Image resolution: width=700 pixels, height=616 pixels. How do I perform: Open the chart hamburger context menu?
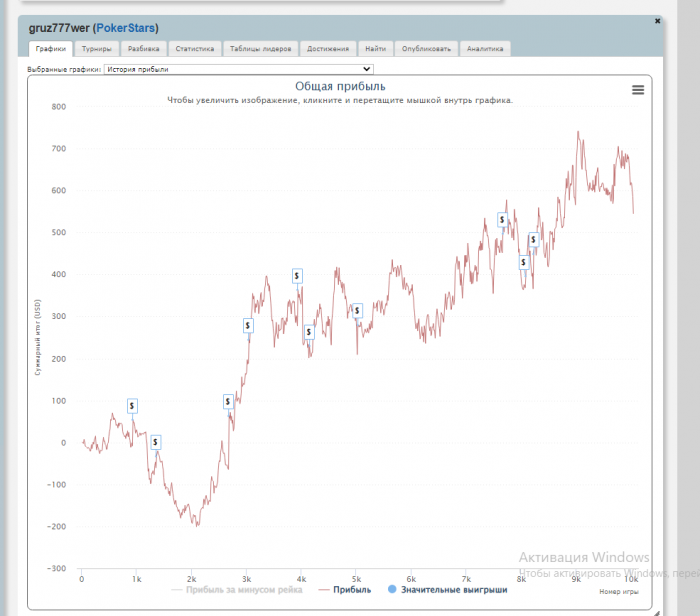click(638, 90)
